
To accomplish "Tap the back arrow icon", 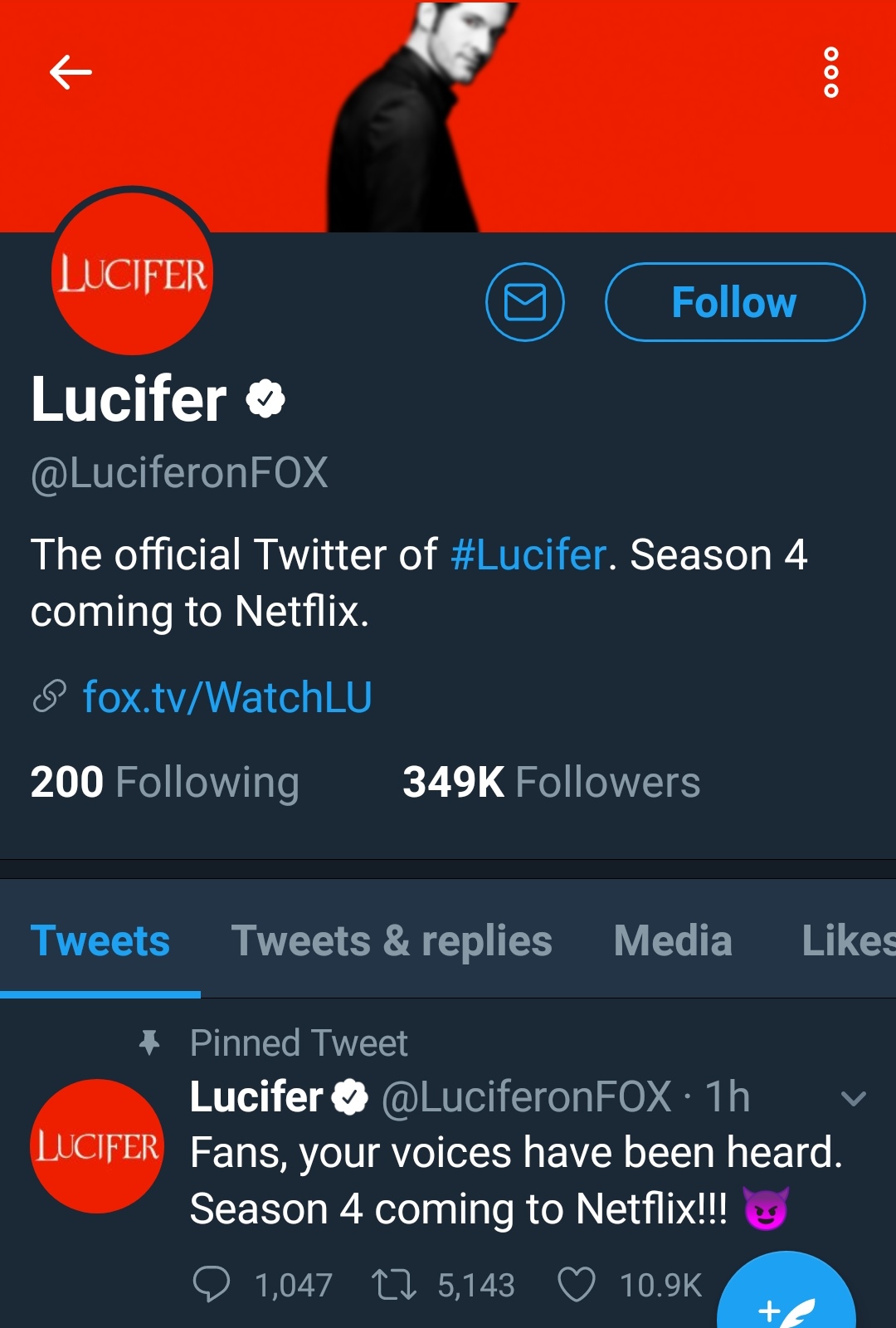I will click(x=71, y=72).
